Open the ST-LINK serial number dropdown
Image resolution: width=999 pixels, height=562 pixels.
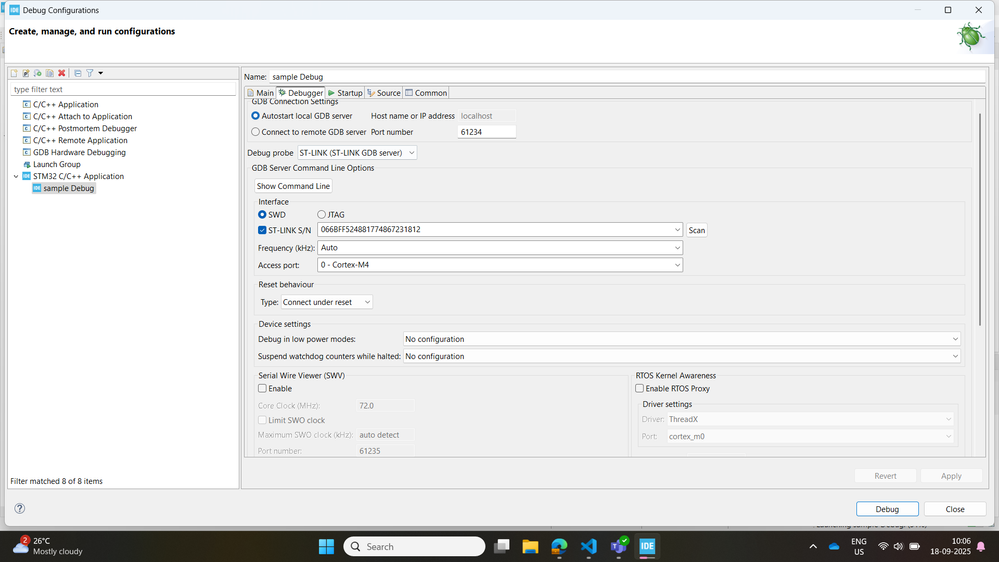677,229
